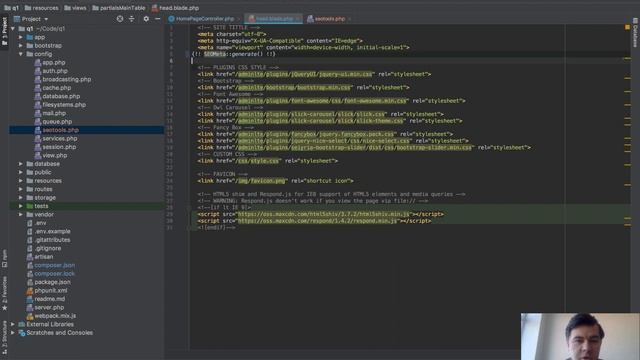640x360 pixels.
Task: Switch to the seotools.php editor tab
Action: tap(329, 19)
